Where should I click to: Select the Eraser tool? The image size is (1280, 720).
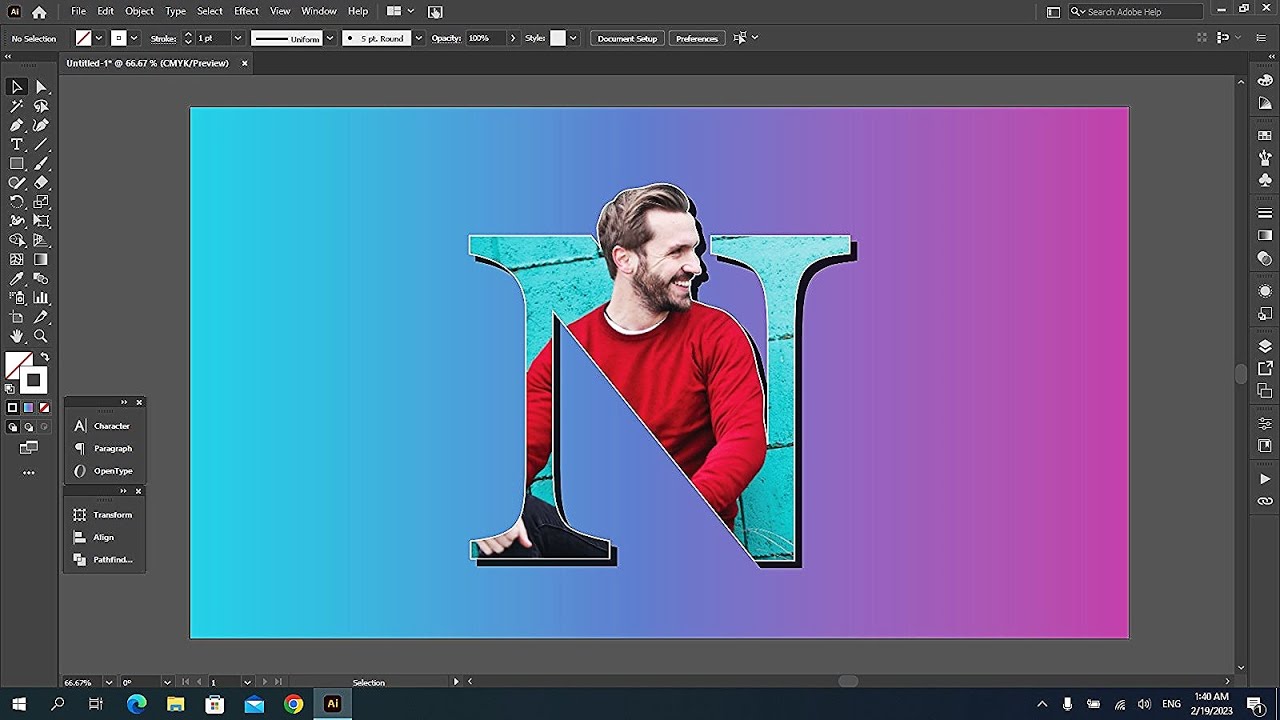pos(41,183)
